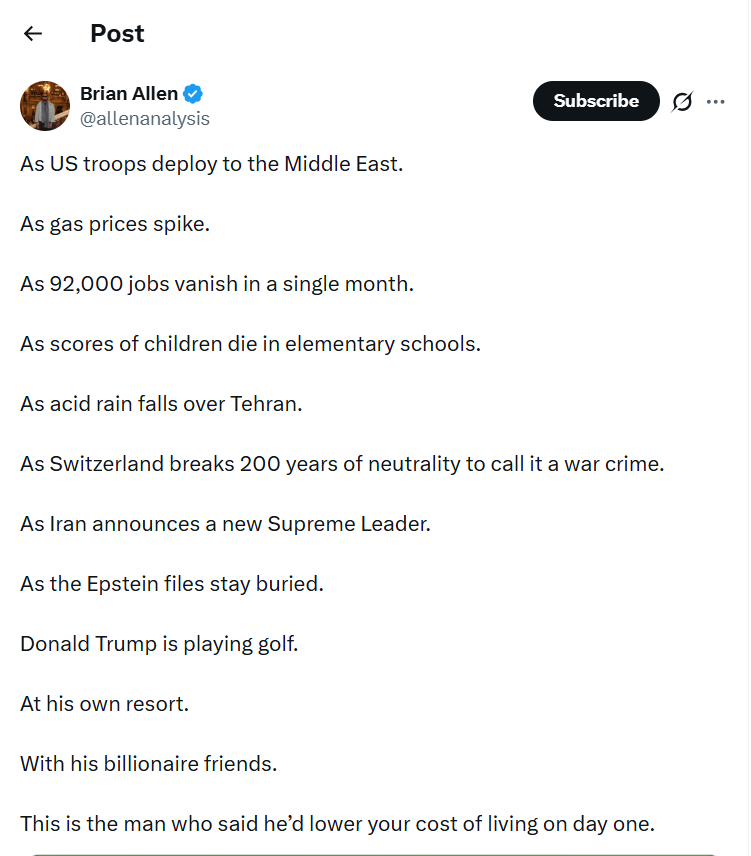Click the new Supreme Leader line

click(225, 524)
